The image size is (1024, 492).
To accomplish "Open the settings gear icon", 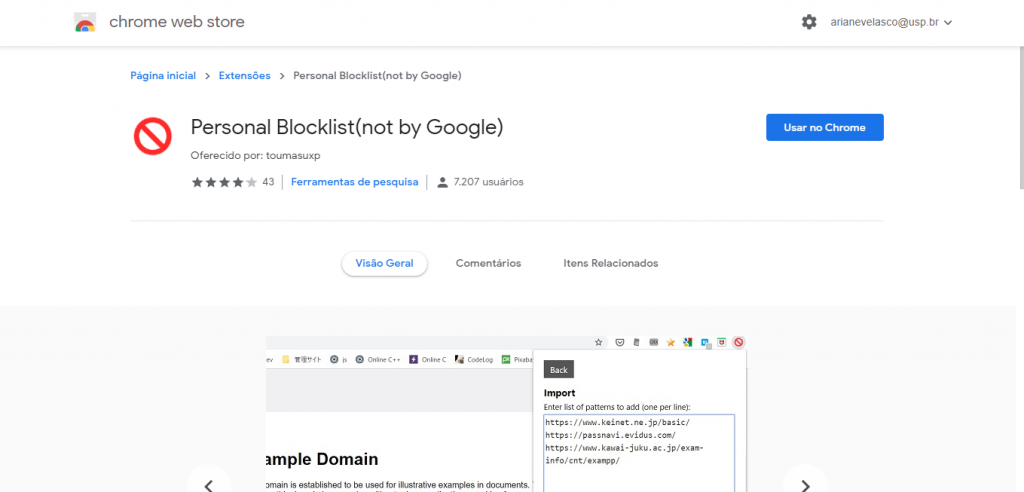I will pyautogui.click(x=809, y=22).
